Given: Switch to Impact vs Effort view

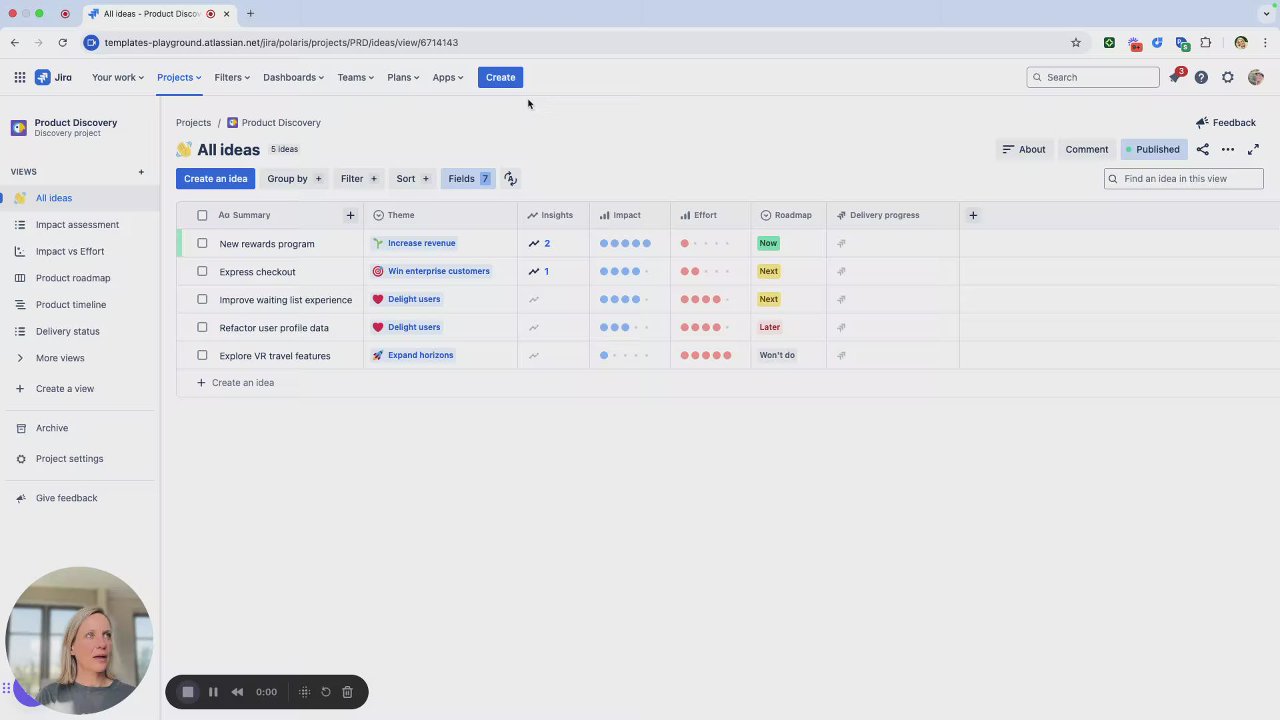Looking at the screenshot, I should tap(70, 251).
